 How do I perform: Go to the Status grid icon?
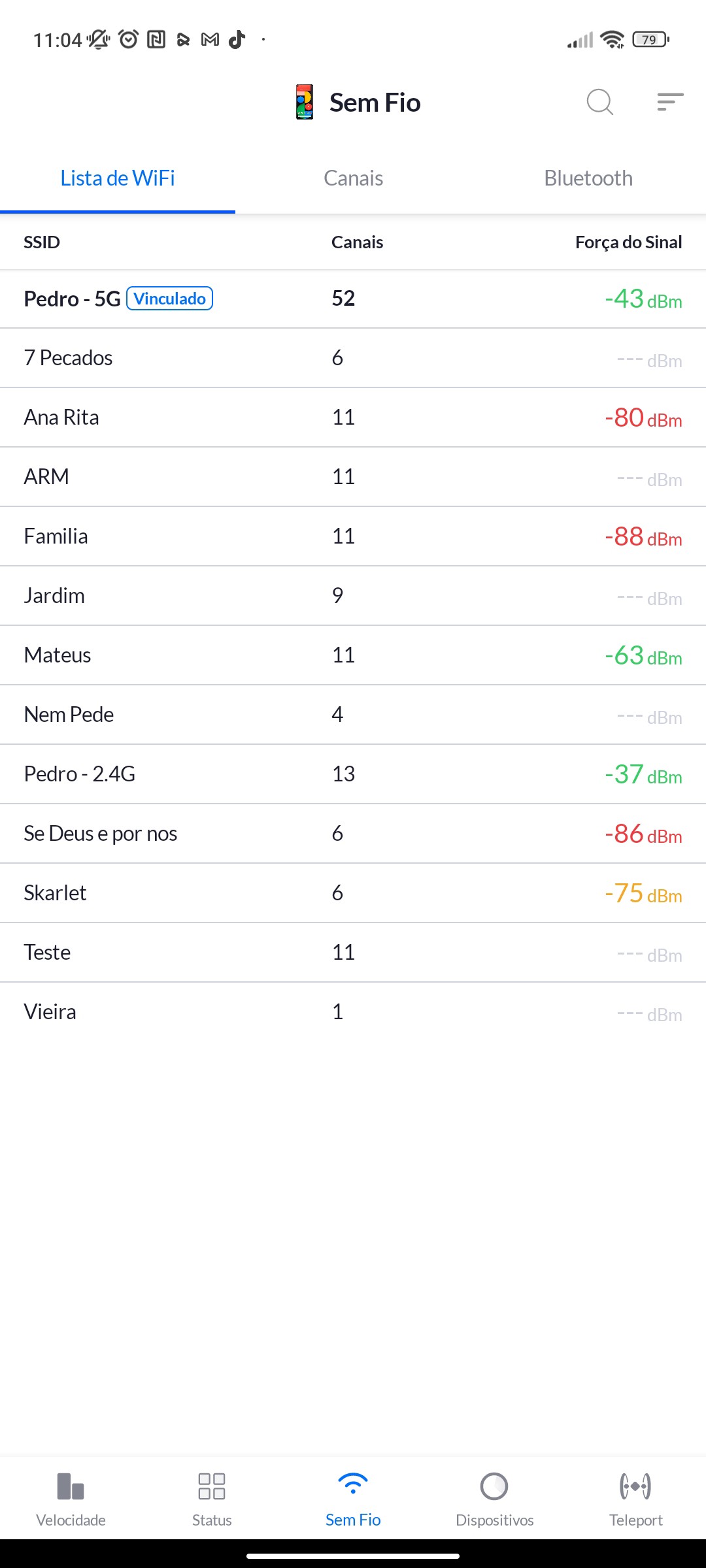click(x=212, y=1486)
